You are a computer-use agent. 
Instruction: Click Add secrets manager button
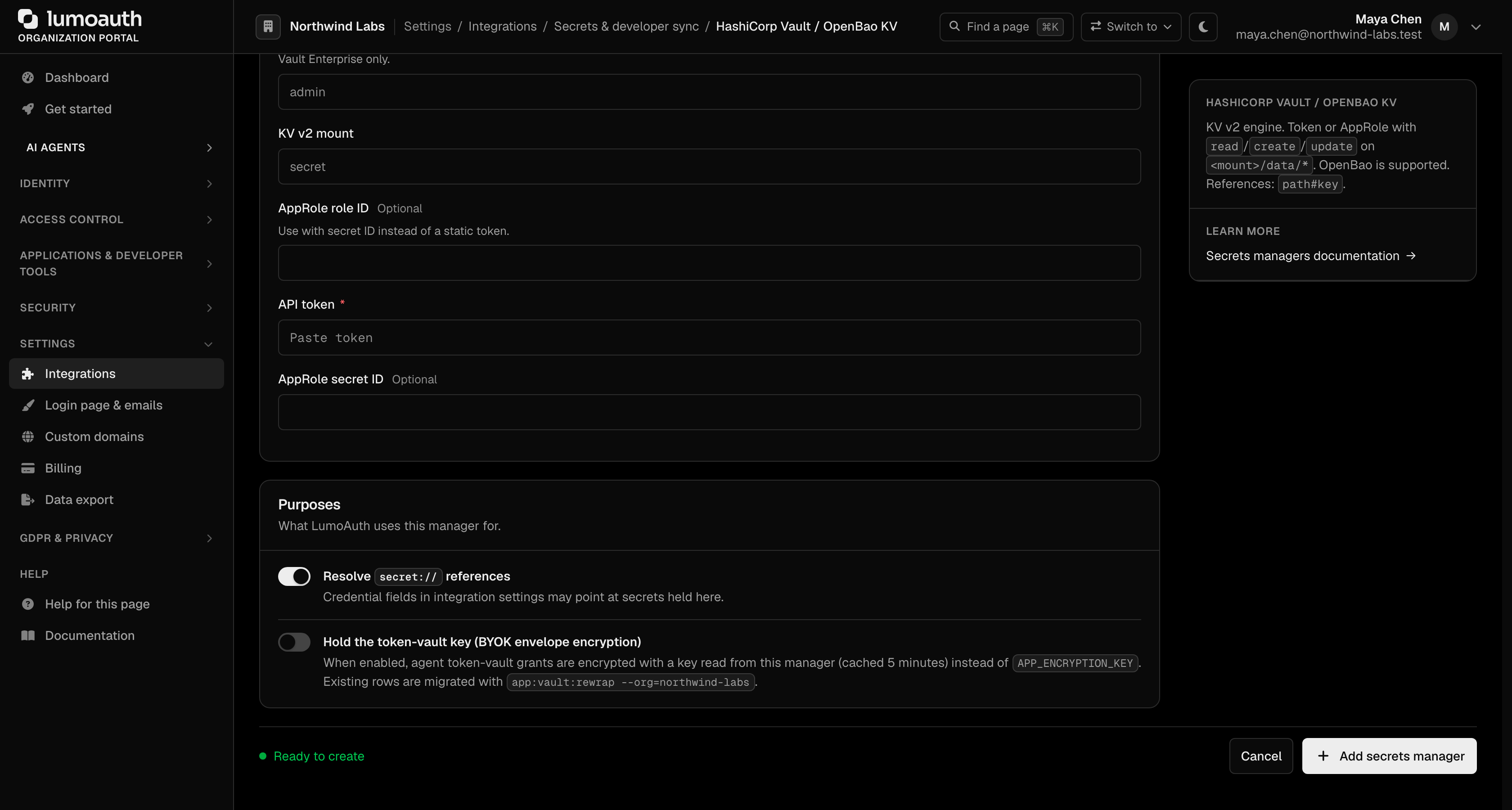tap(1389, 756)
